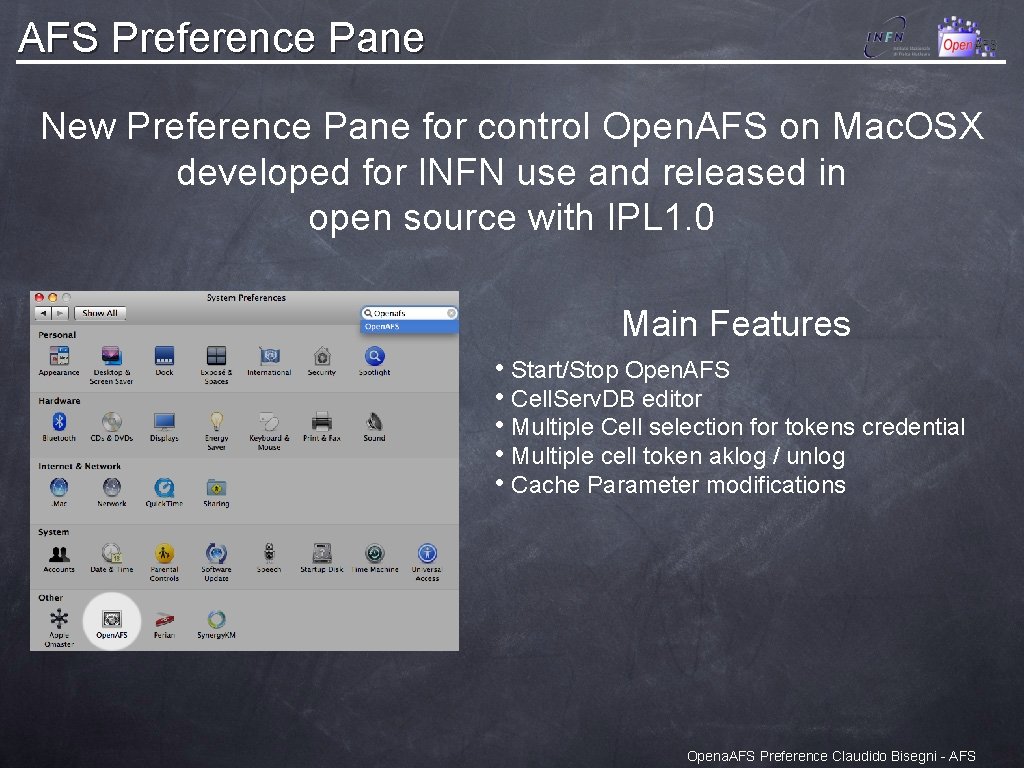Viewport: 1024px width, 768px height.
Task: Open Sharing preferences
Action: 216,492
